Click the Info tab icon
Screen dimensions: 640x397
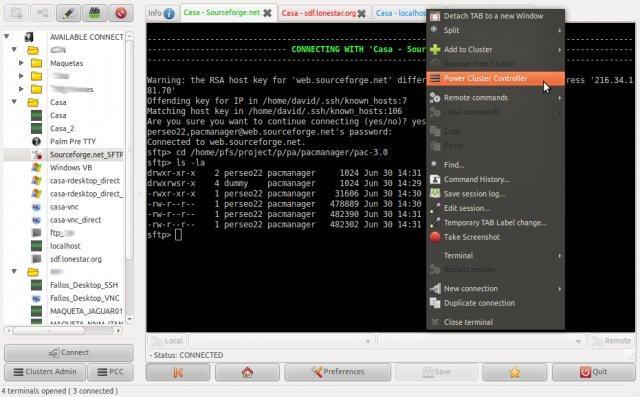tap(169, 13)
